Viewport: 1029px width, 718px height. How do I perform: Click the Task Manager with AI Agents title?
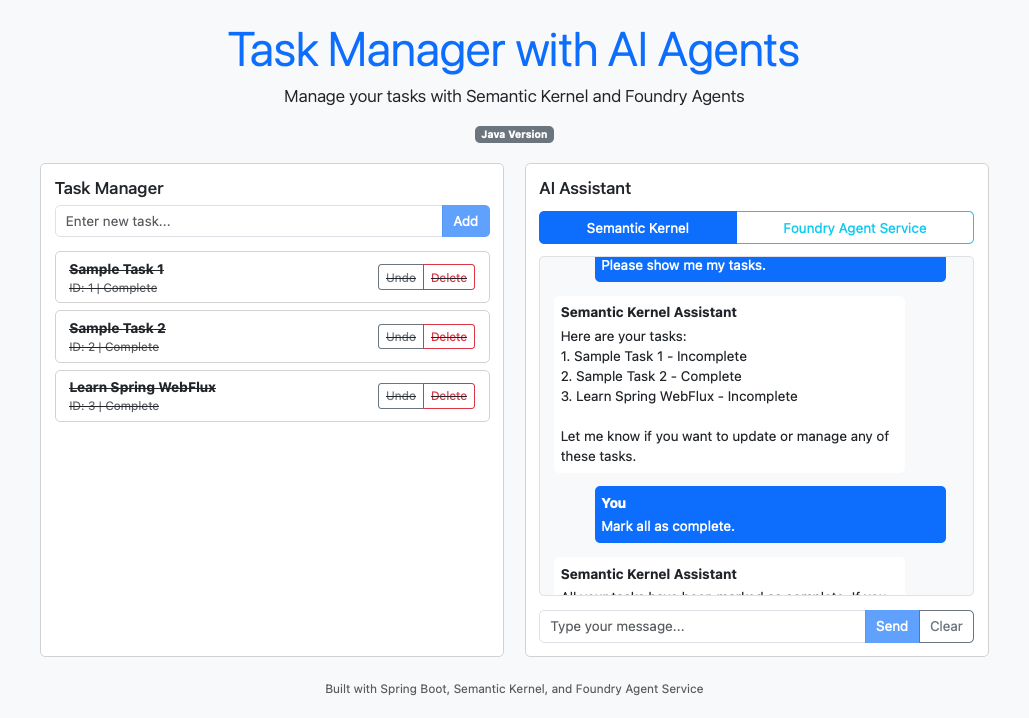pyautogui.click(x=514, y=50)
